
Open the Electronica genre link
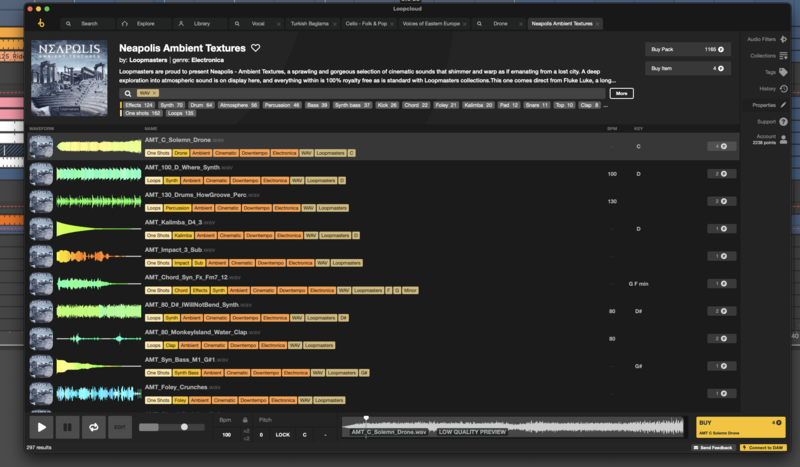[207, 60]
